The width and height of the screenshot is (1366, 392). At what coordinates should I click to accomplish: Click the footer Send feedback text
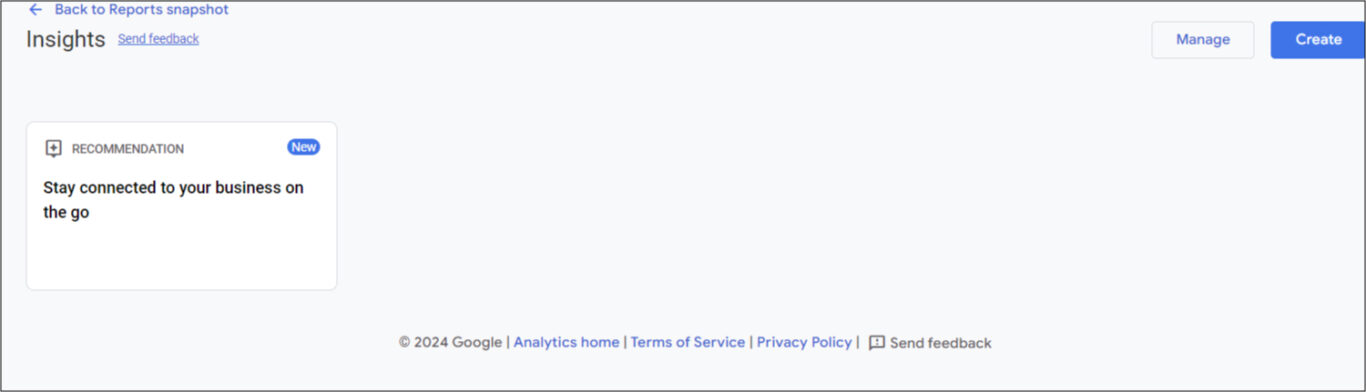click(x=941, y=343)
